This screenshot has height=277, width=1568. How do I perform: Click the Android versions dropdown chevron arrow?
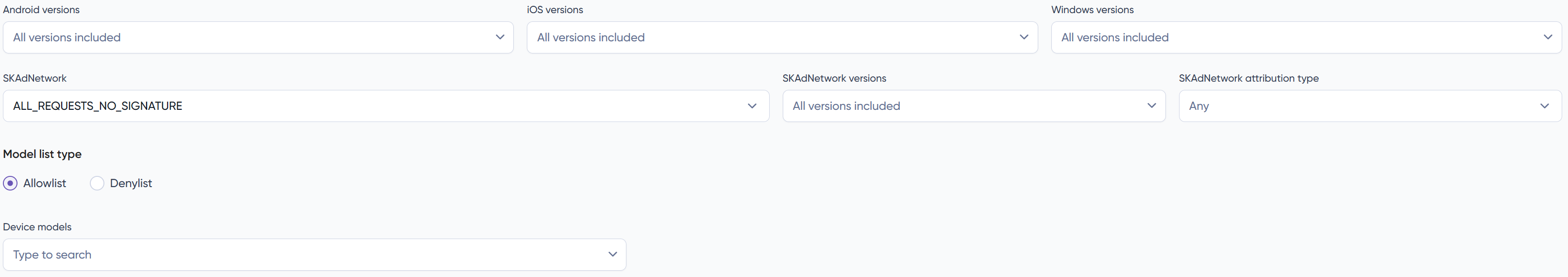pyautogui.click(x=500, y=37)
